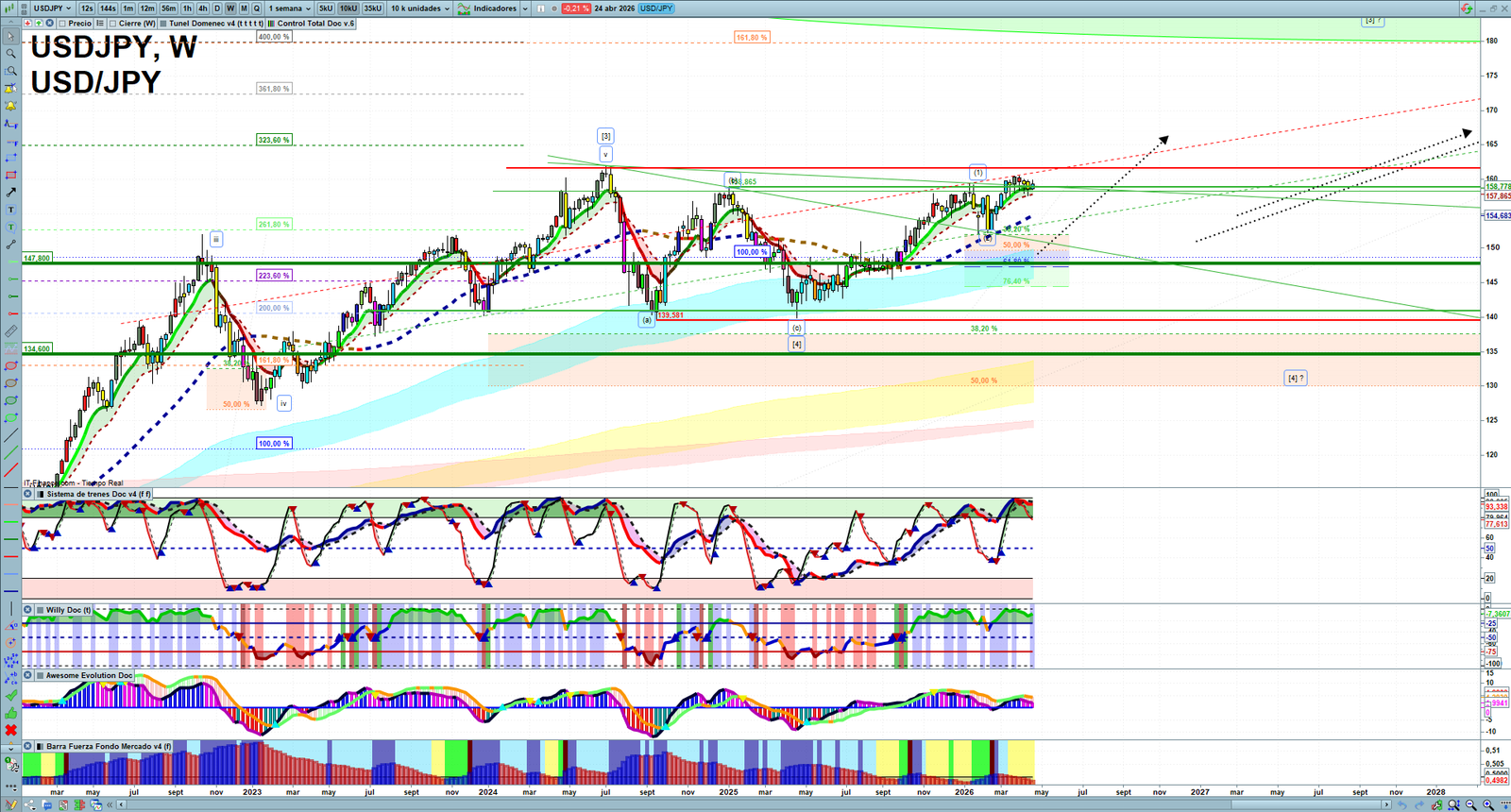Select the monthly M timeframe

(x=244, y=8)
